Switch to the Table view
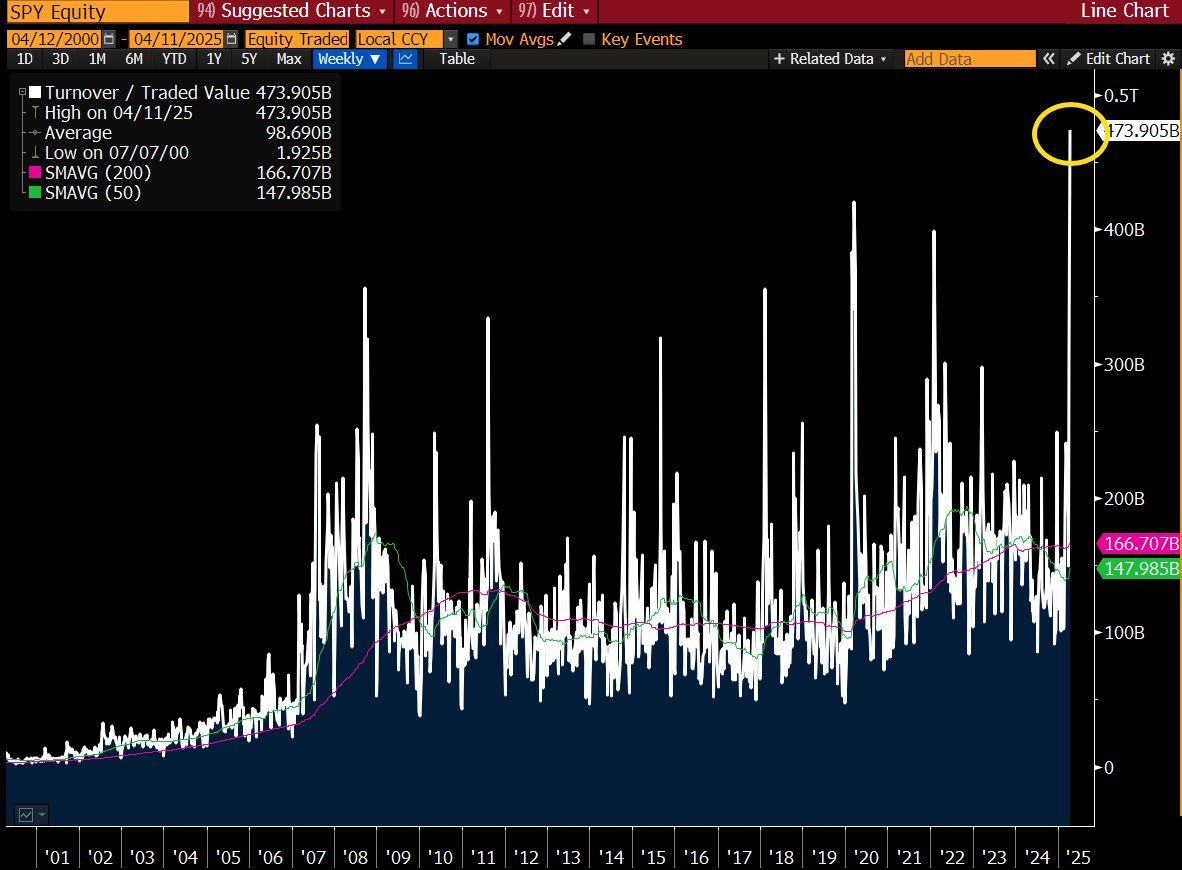The height and width of the screenshot is (870, 1182). pos(457,59)
